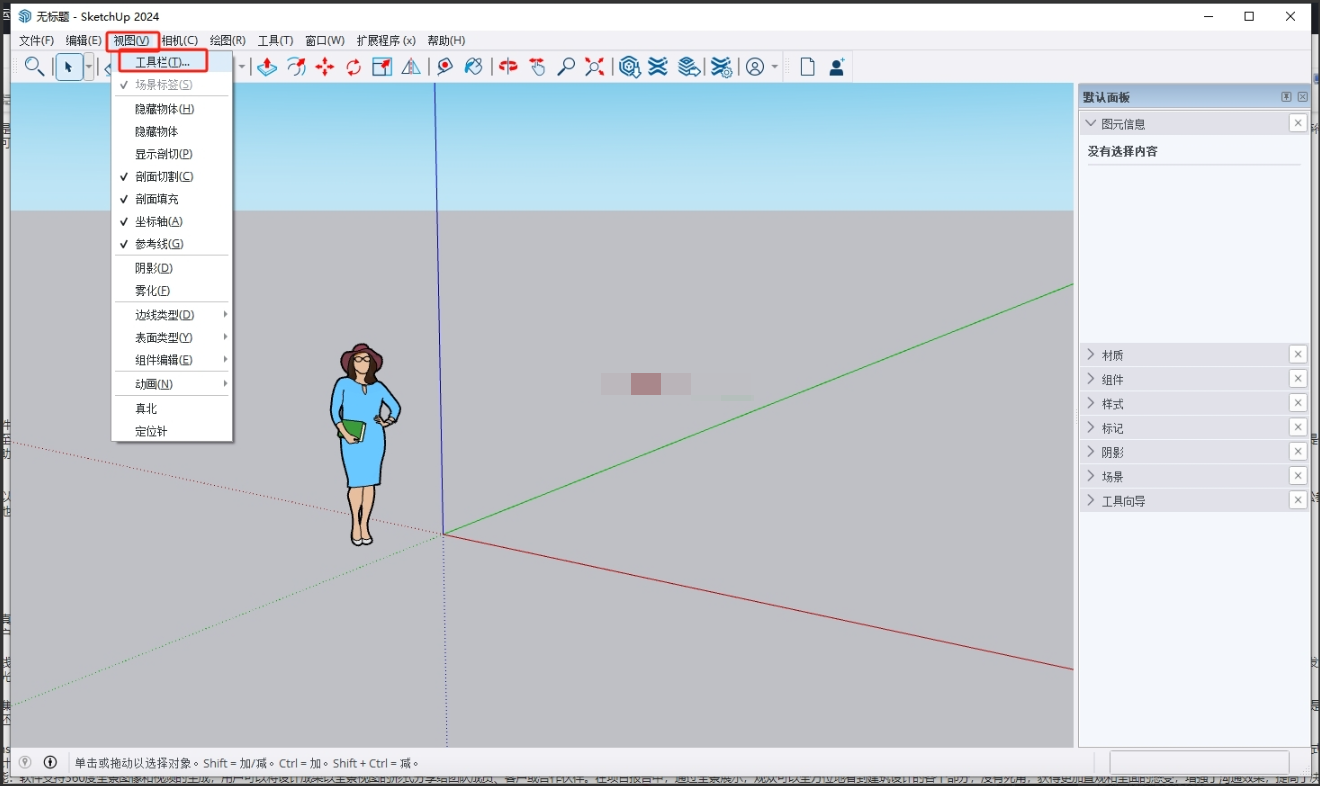
Task: Open the 编辑(E) menu
Action: 83,40
